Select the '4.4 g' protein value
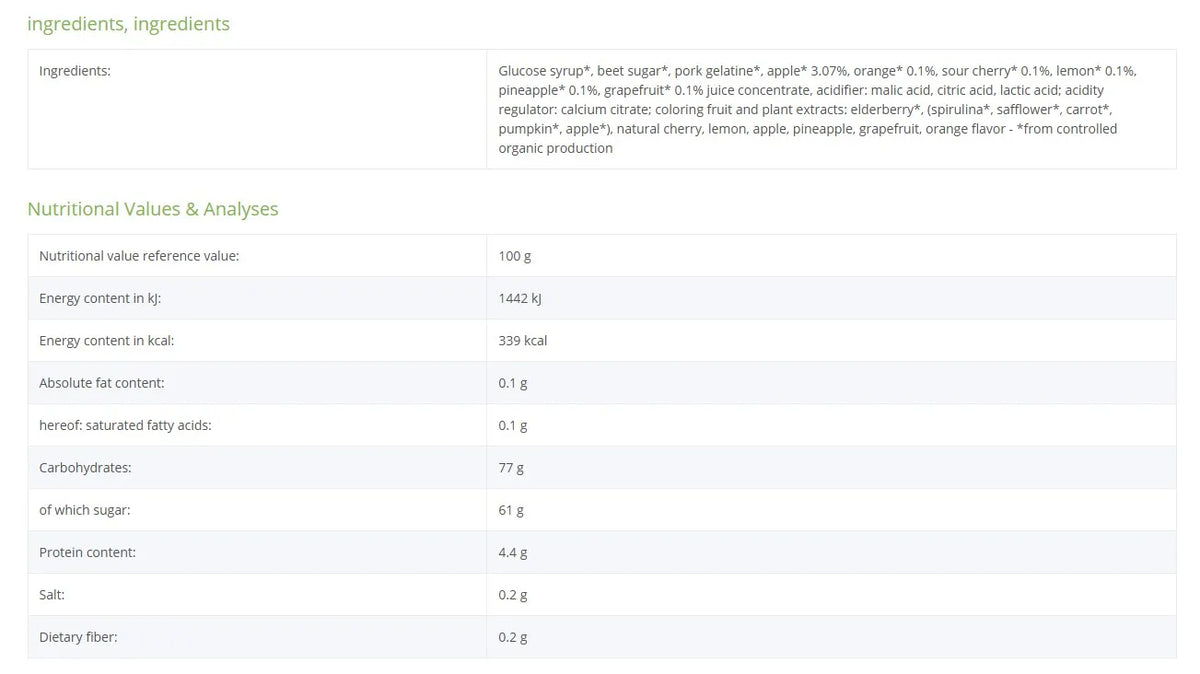 click(513, 552)
